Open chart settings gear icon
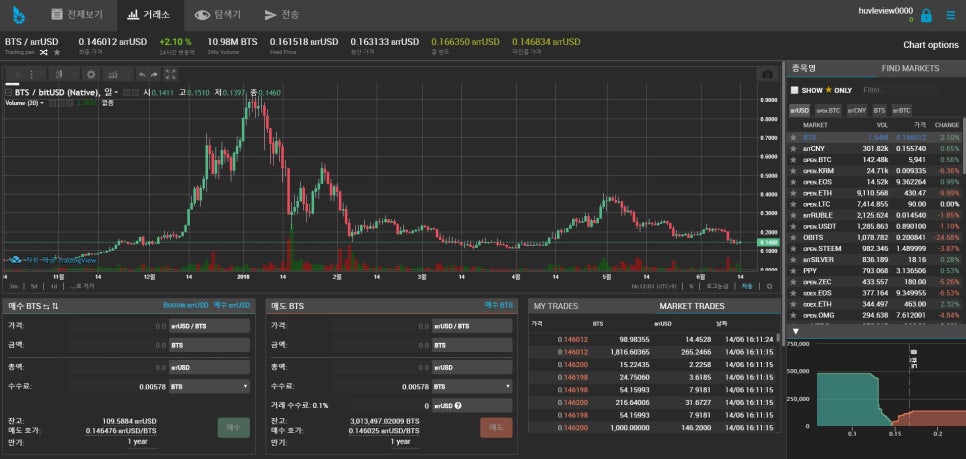 coord(91,75)
